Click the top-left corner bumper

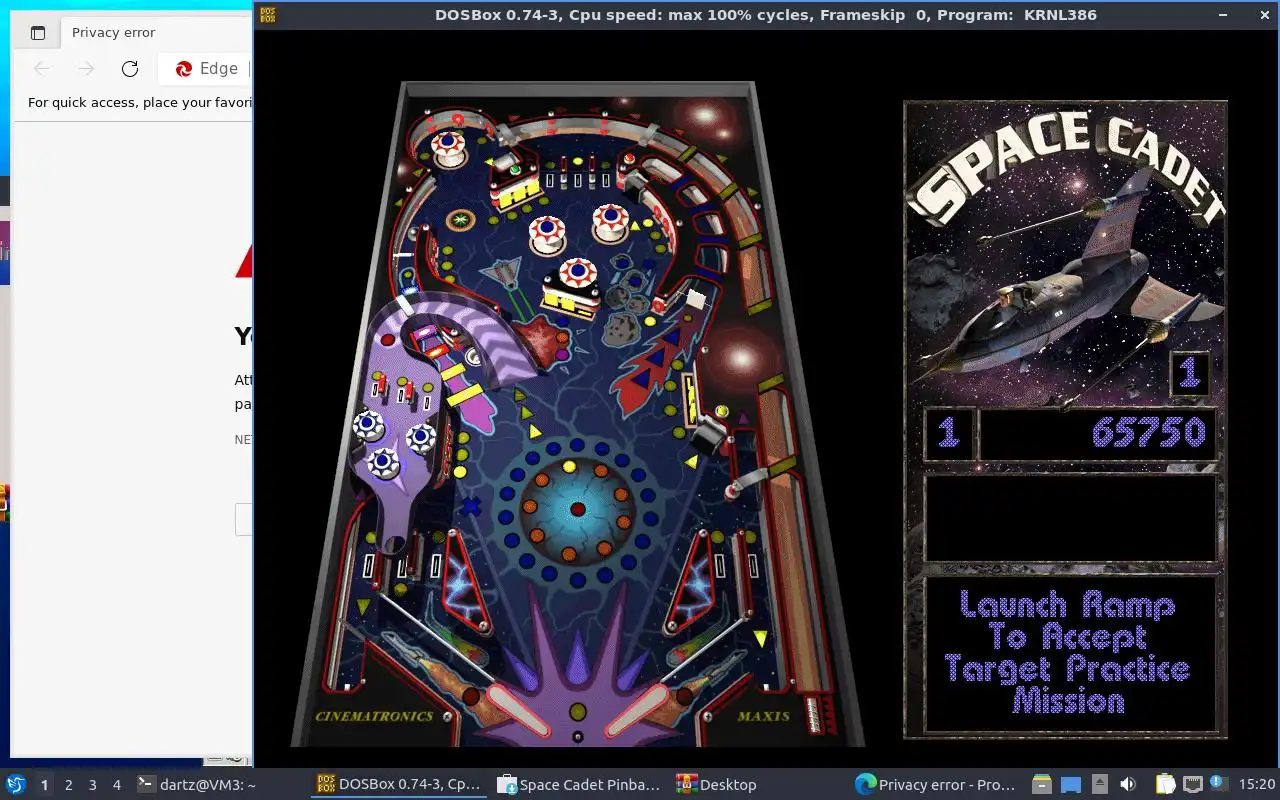(447, 148)
